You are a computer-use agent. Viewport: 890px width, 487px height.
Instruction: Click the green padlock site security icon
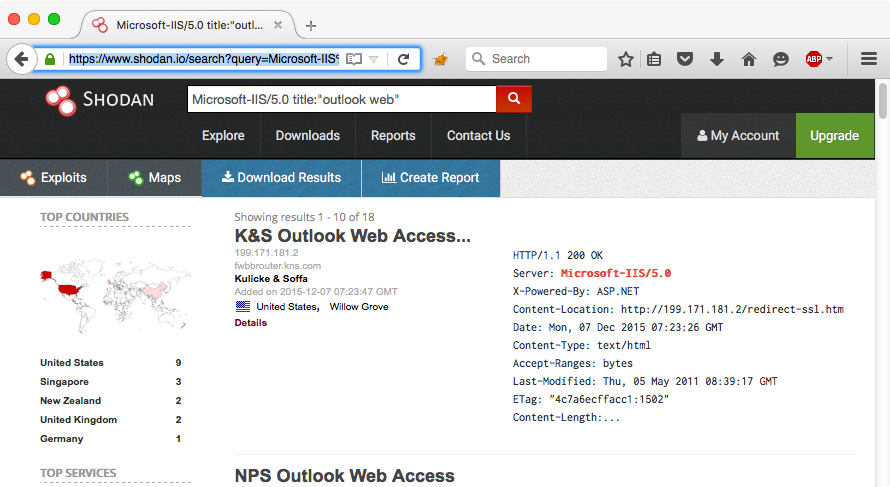pos(50,59)
